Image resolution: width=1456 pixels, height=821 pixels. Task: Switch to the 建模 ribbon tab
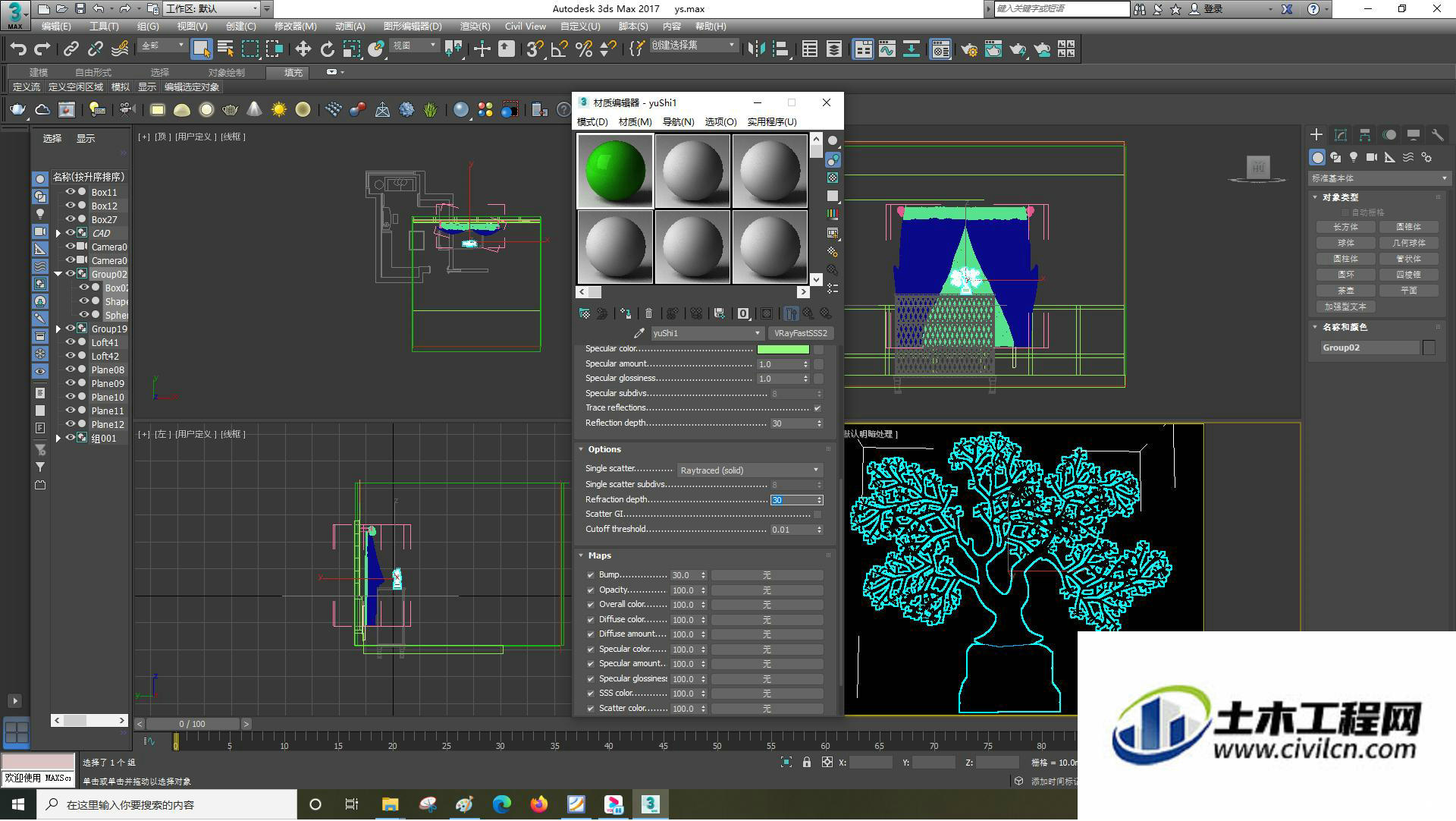[x=39, y=73]
